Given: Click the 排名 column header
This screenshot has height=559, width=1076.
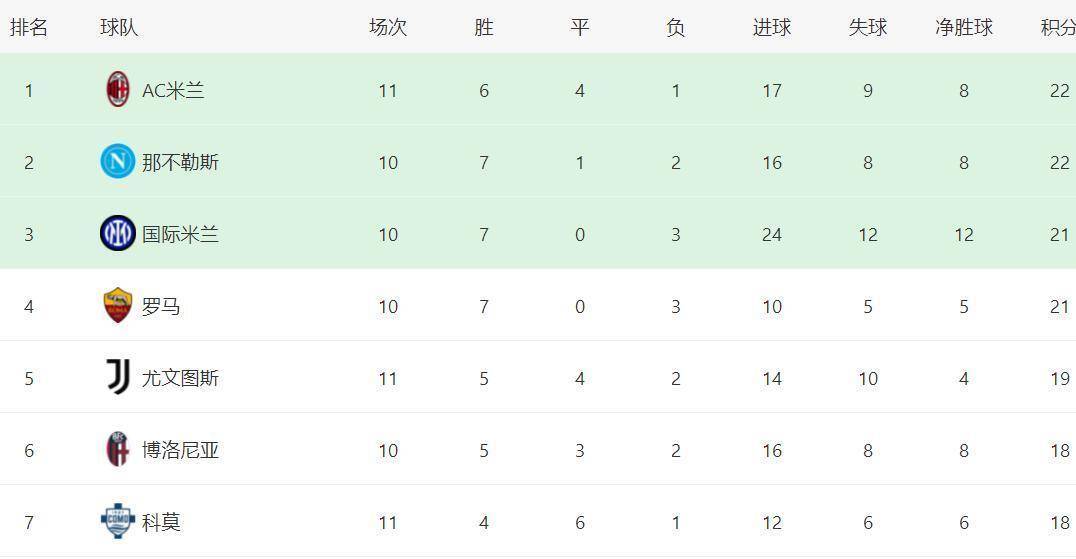Looking at the screenshot, I should click(x=29, y=28).
